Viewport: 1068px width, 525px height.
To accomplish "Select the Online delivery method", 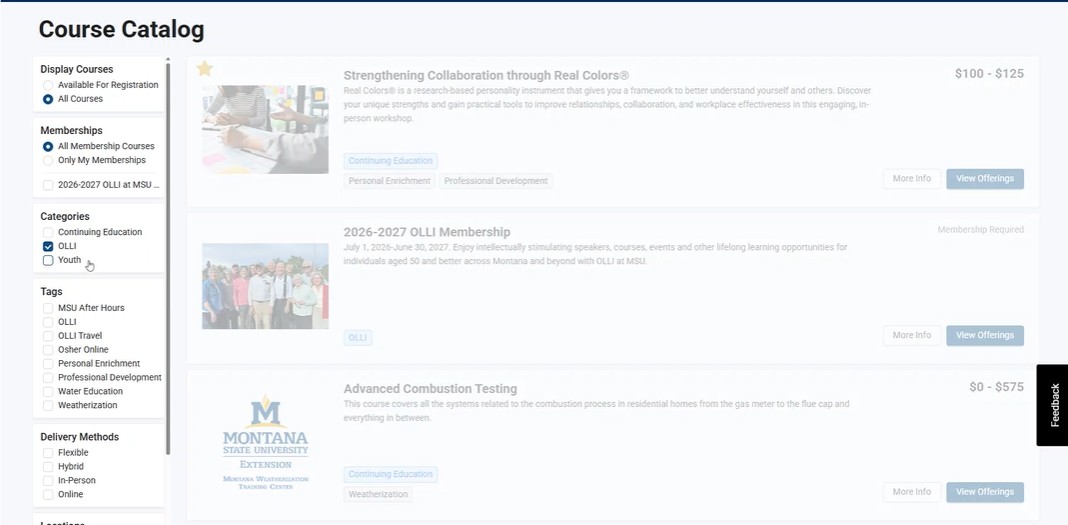I will coord(48,494).
